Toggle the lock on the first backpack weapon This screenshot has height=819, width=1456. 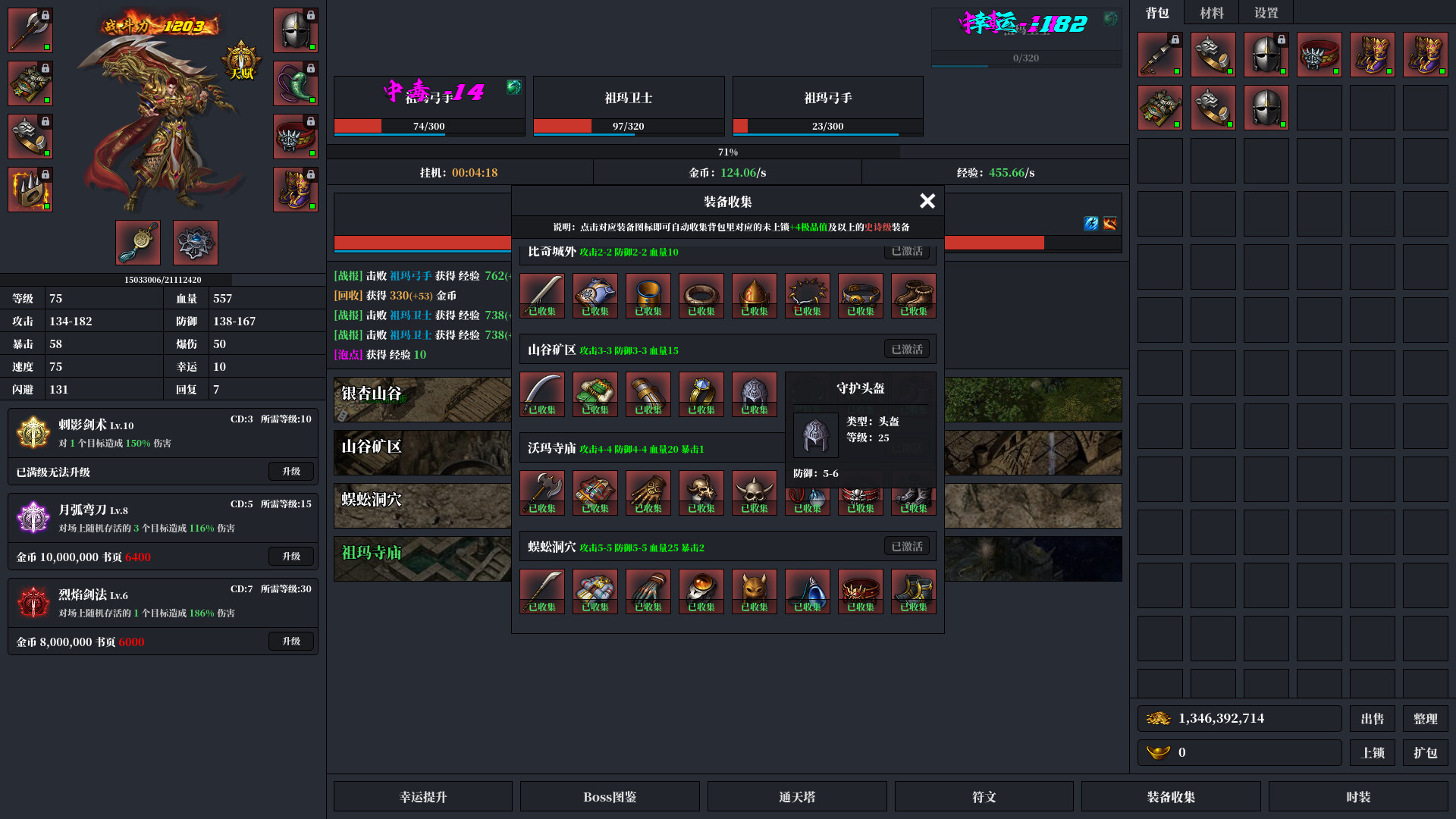pyautogui.click(x=1176, y=41)
